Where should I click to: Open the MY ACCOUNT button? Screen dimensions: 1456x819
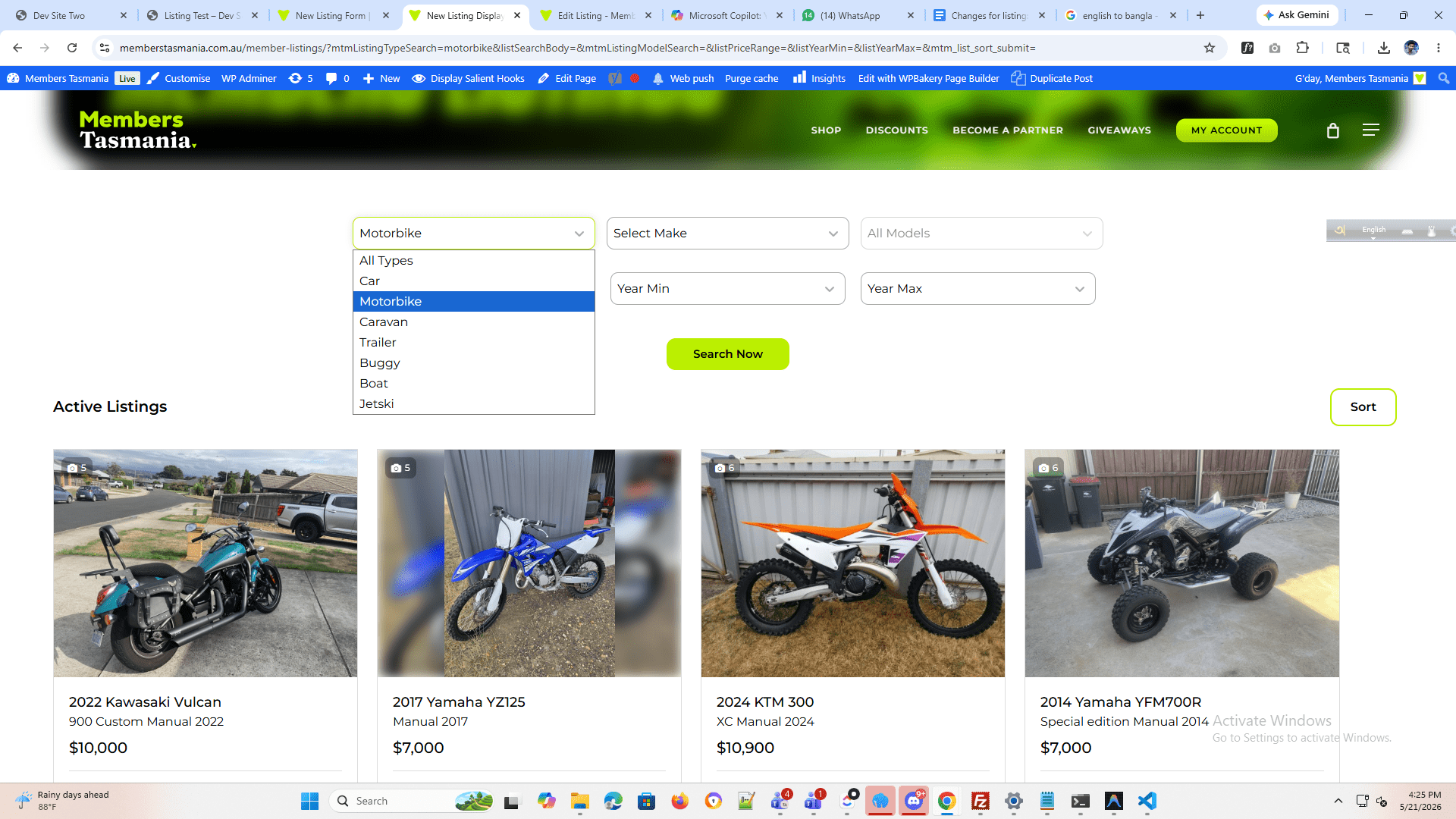click(1226, 130)
